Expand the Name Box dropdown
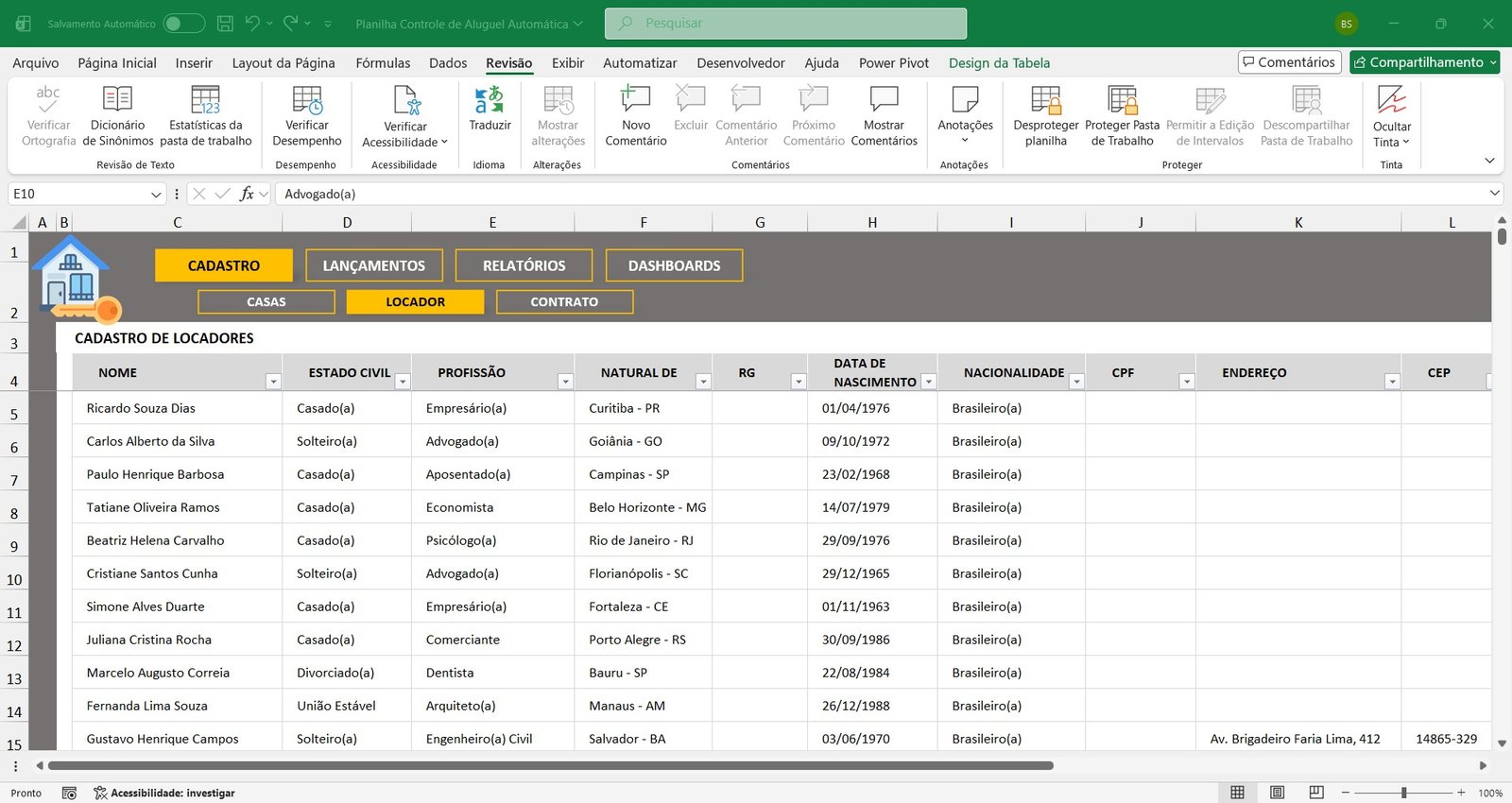Image resolution: width=1512 pixels, height=803 pixels. coord(156,194)
